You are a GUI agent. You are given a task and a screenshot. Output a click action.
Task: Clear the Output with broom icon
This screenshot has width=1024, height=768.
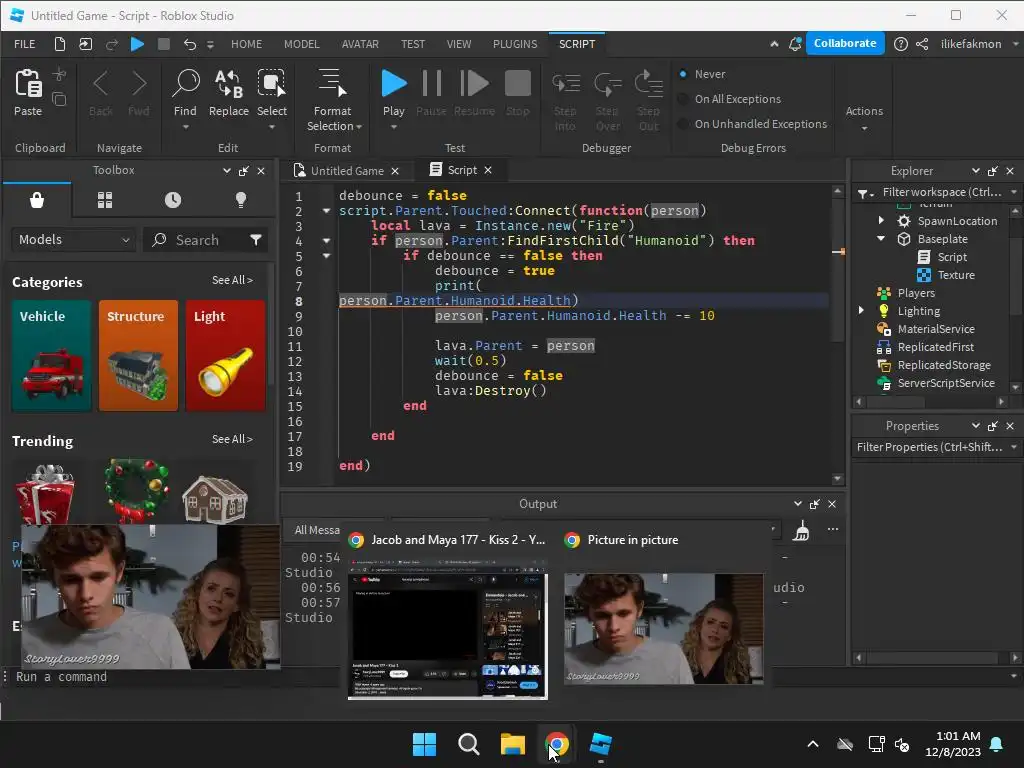tap(801, 532)
